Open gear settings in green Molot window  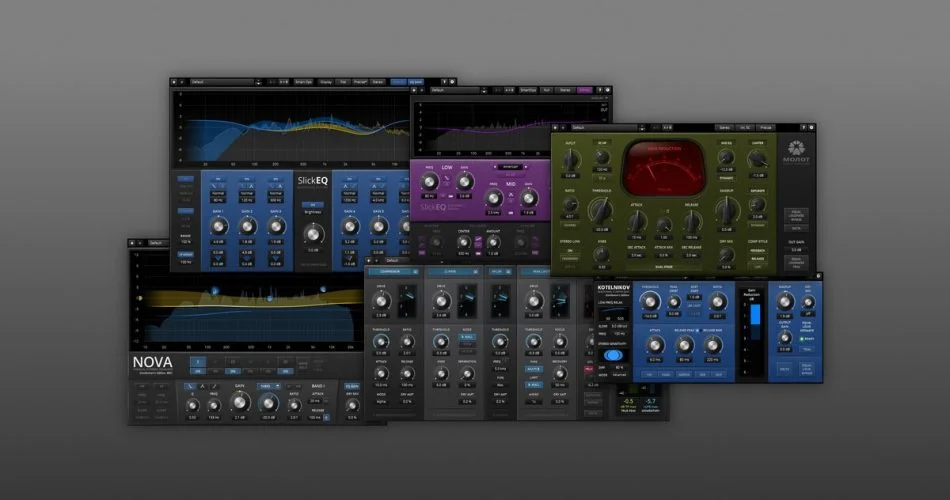812,128
